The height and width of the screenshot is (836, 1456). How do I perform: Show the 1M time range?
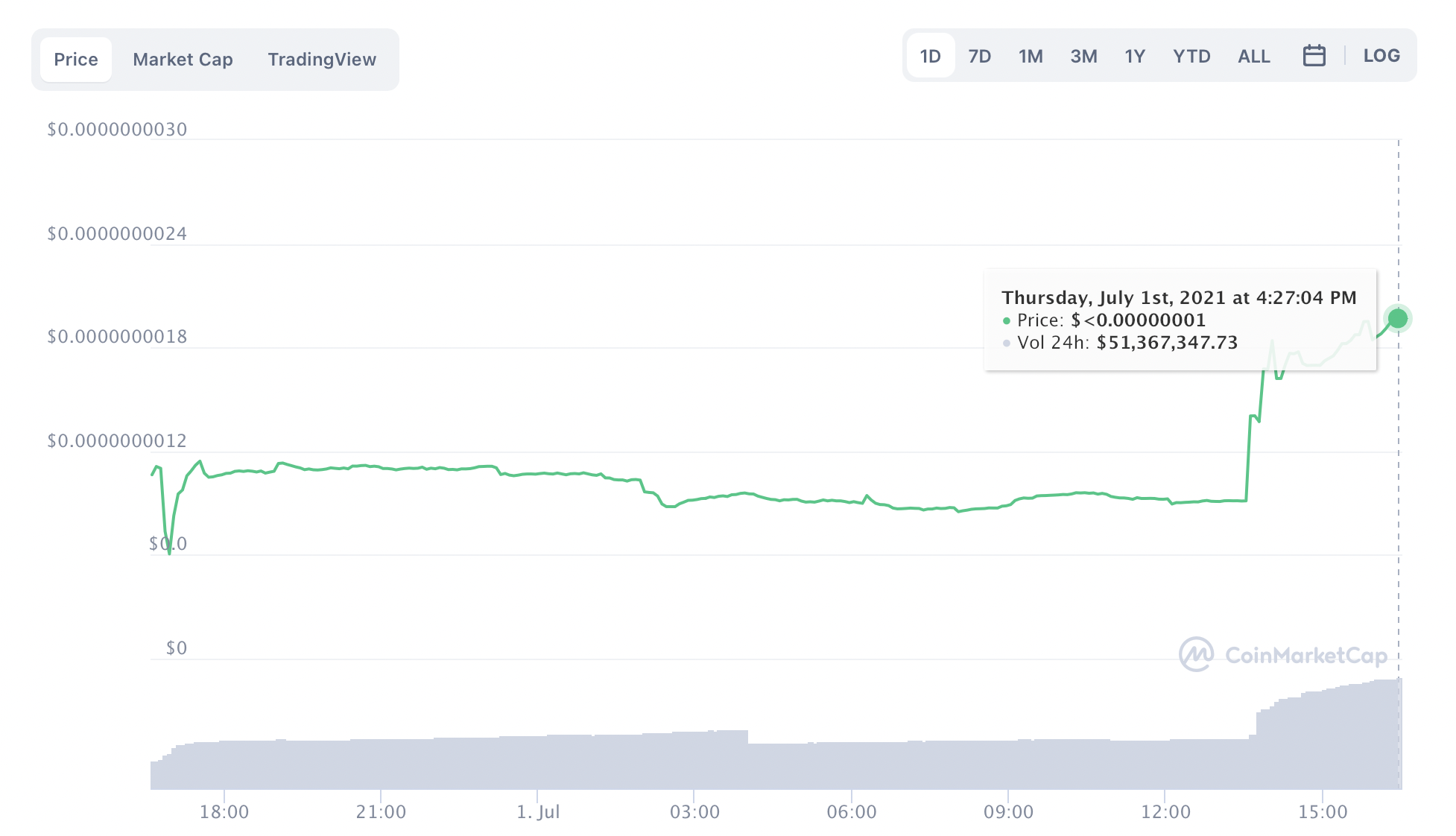point(1031,56)
